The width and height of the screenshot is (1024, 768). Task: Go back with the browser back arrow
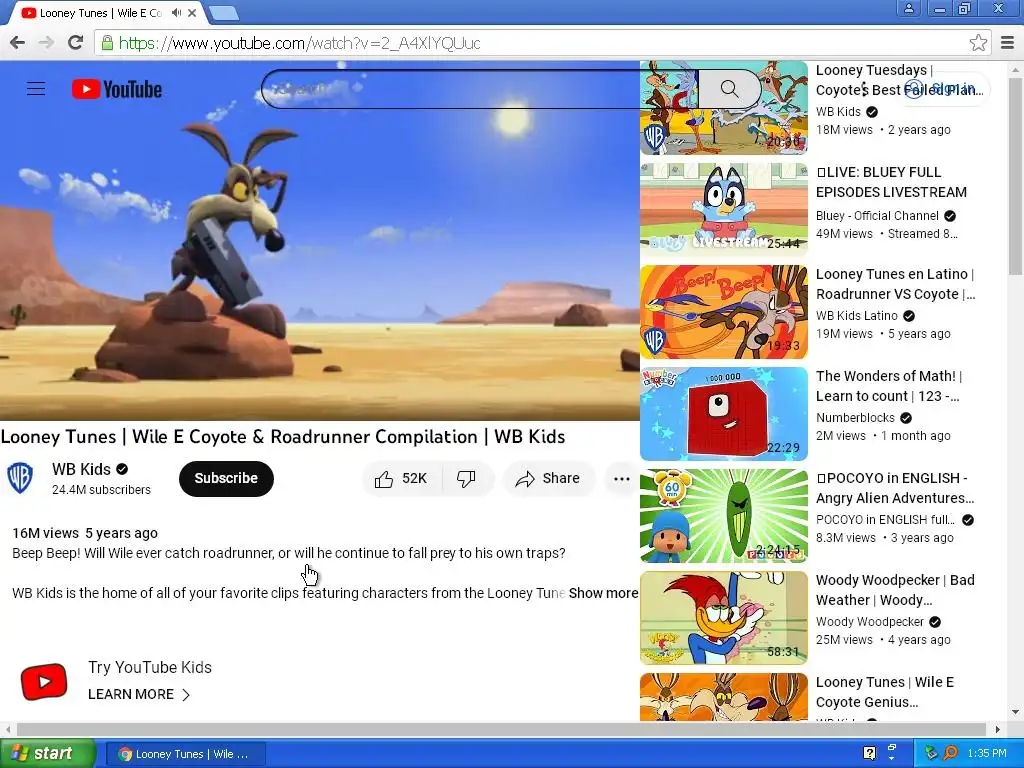[18, 43]
